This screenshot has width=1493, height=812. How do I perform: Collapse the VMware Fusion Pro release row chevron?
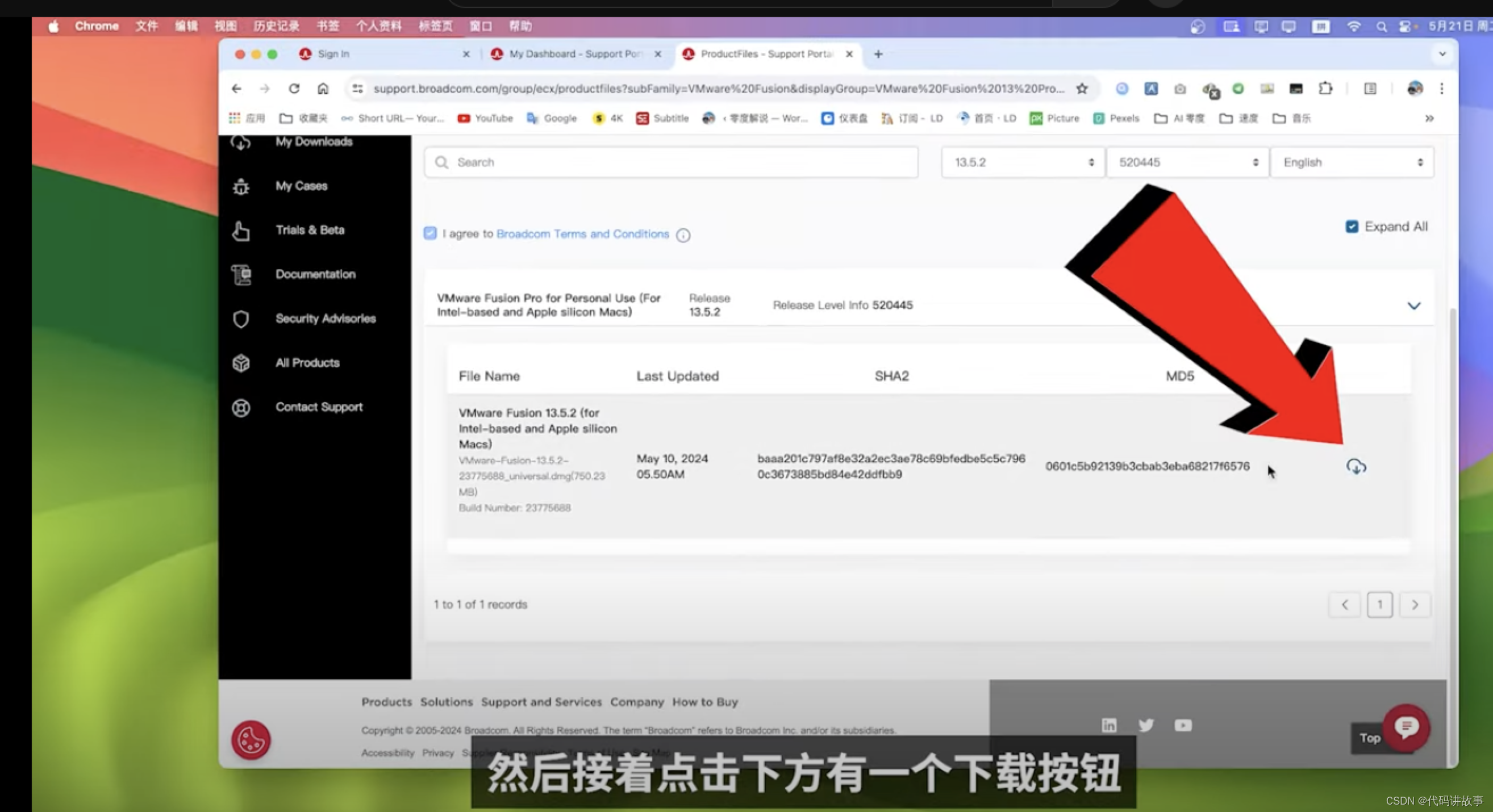click(x=1413, y=305)
